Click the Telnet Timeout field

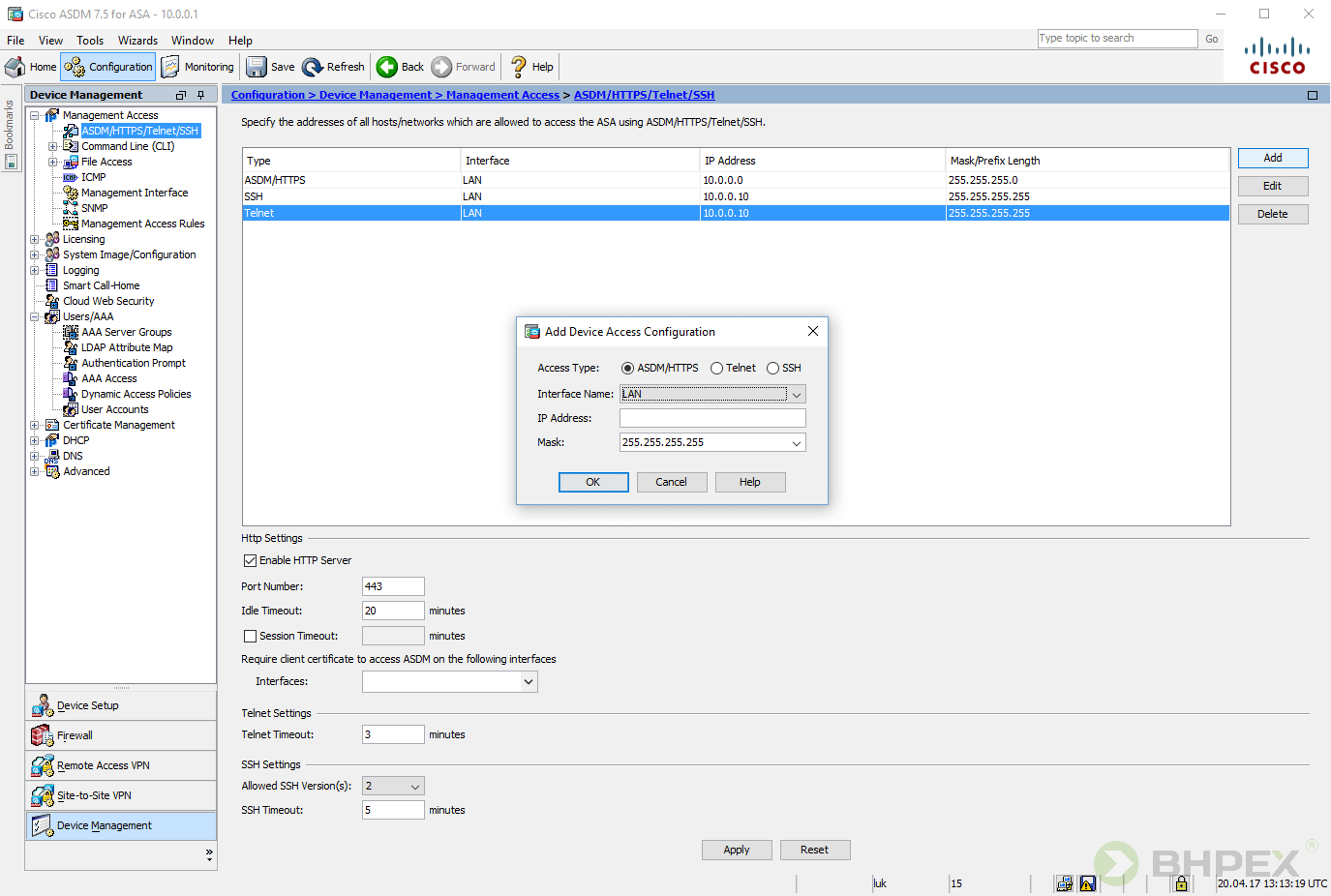point(393,734)
